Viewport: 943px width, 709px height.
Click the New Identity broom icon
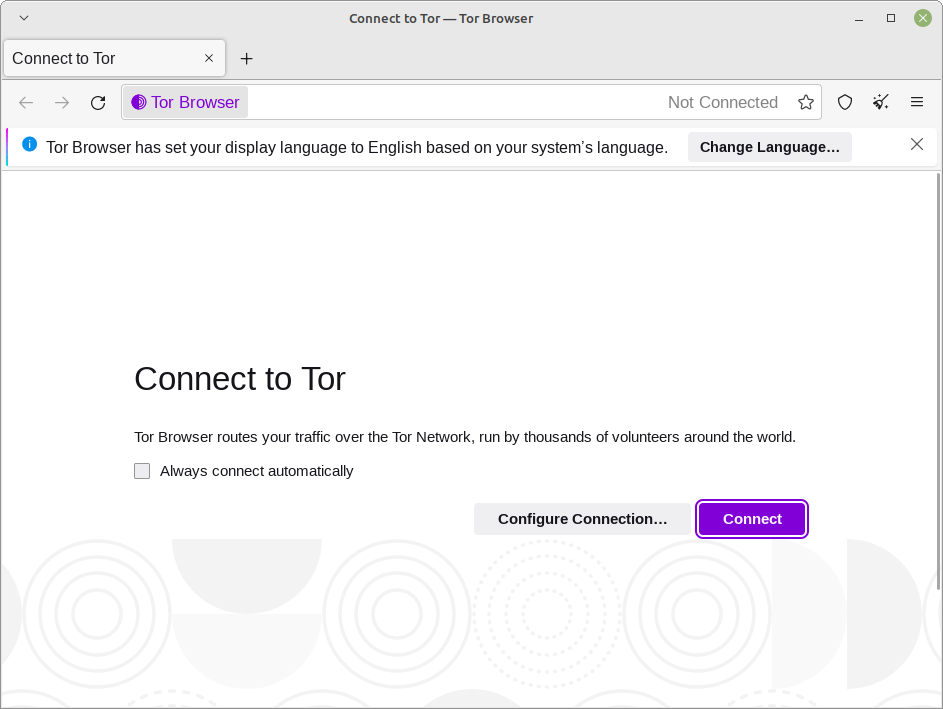[x=881, y=102]
